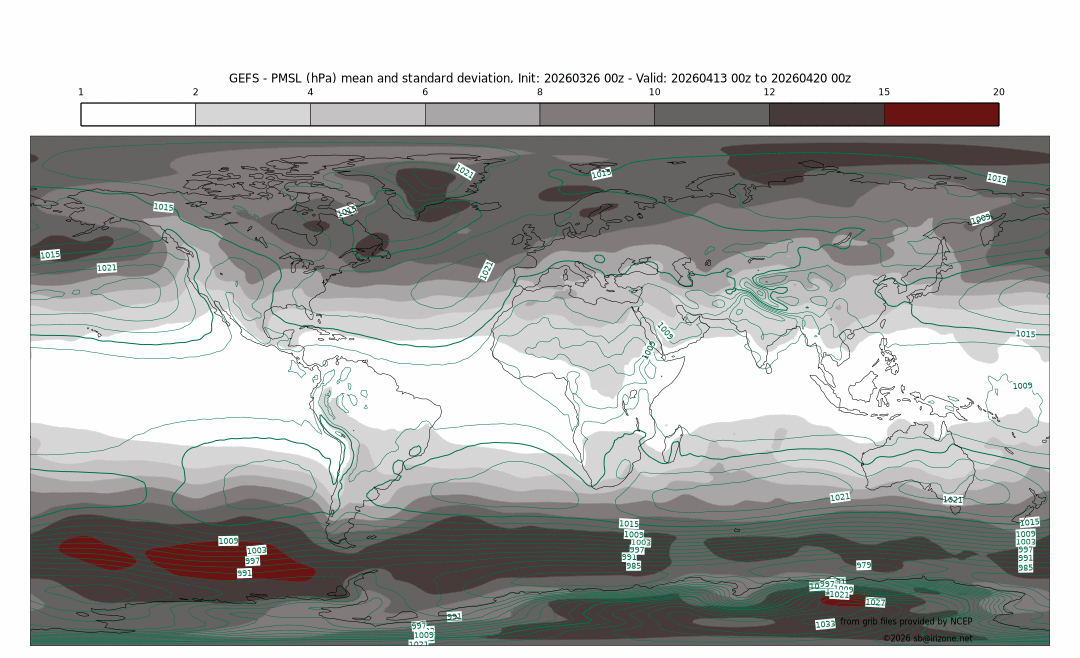Select the darkest gray 12–15 colorbar segment
The height and width of the screenshot is (658, 1080).
pyautogui.click(x=826, y=114)
